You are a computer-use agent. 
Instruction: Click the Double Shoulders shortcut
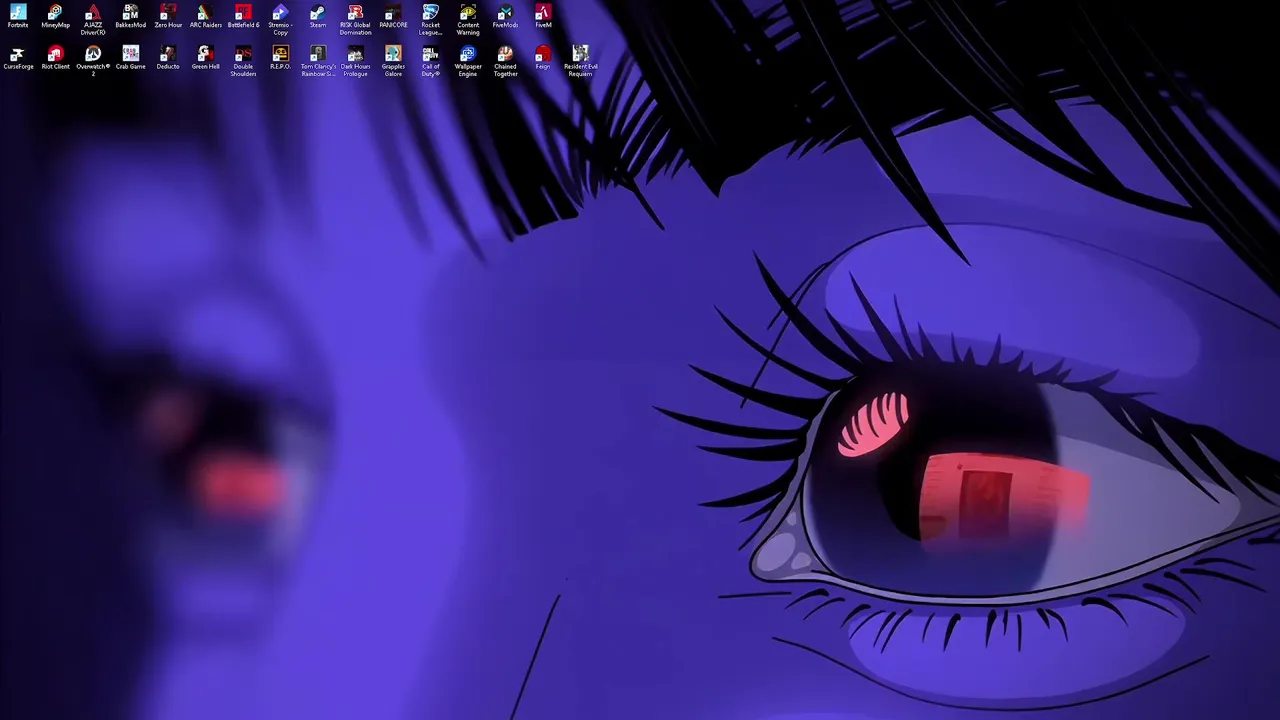coord(243,62)
